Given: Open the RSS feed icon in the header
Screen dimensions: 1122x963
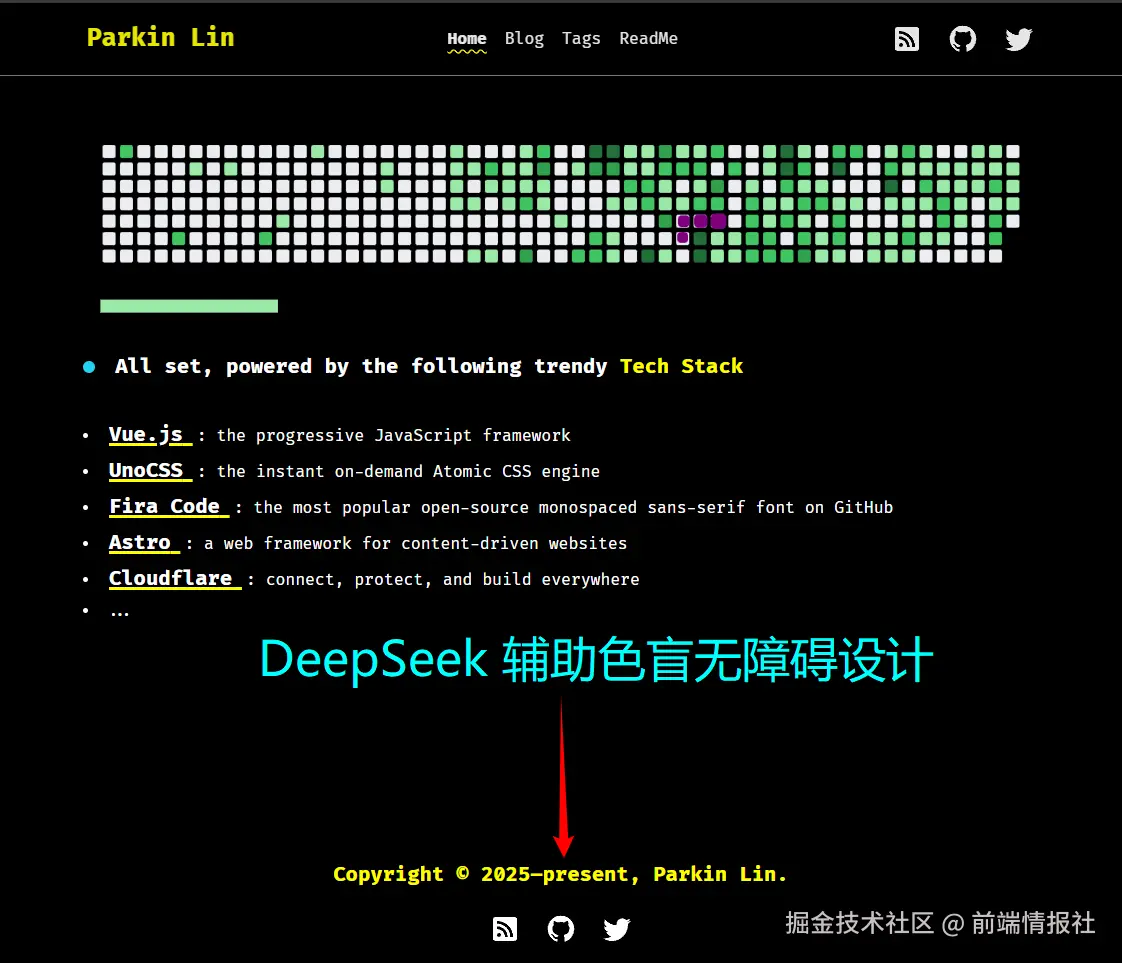Looking at the screenshot, I should pyautogui.click(x=906, y=39).
